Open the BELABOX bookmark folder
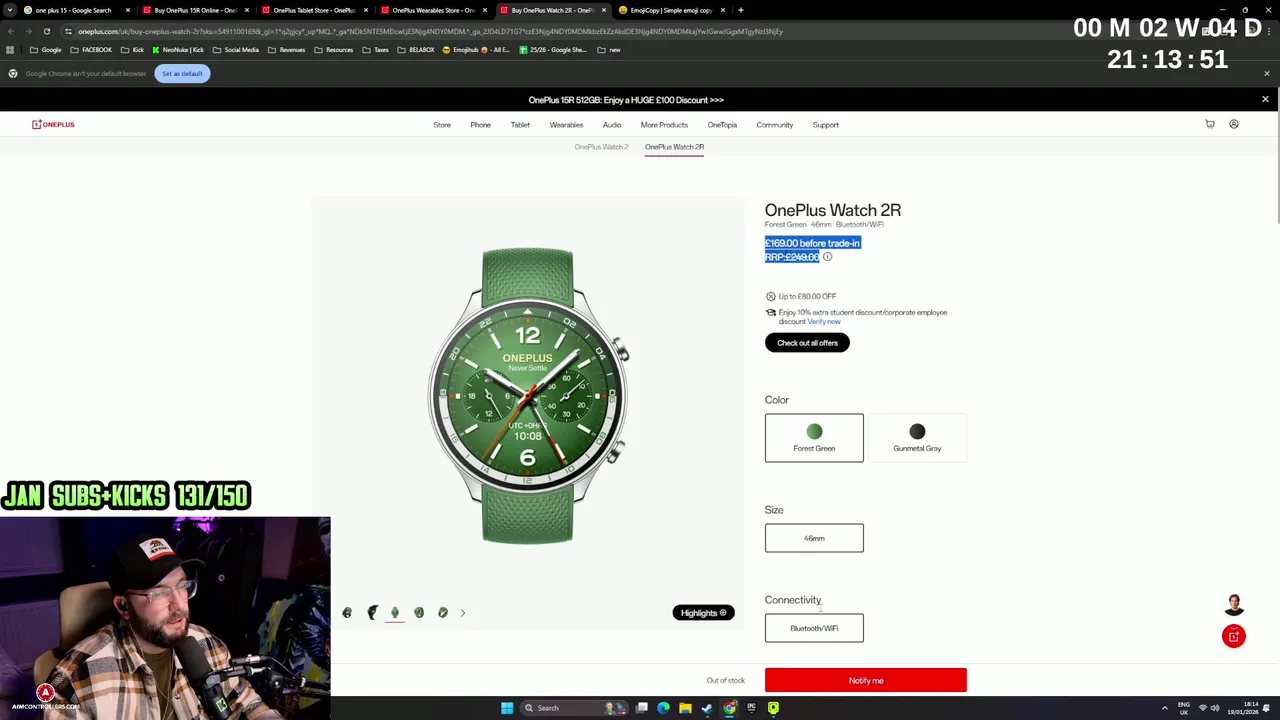This screenshot has height=720, width=1280. [x=416, y=50]
